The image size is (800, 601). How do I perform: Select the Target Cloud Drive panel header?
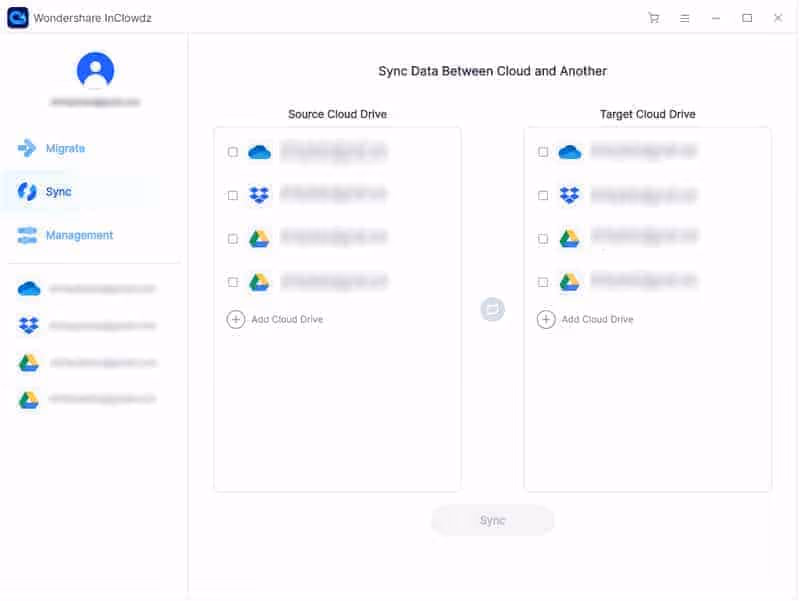point(648,114)
